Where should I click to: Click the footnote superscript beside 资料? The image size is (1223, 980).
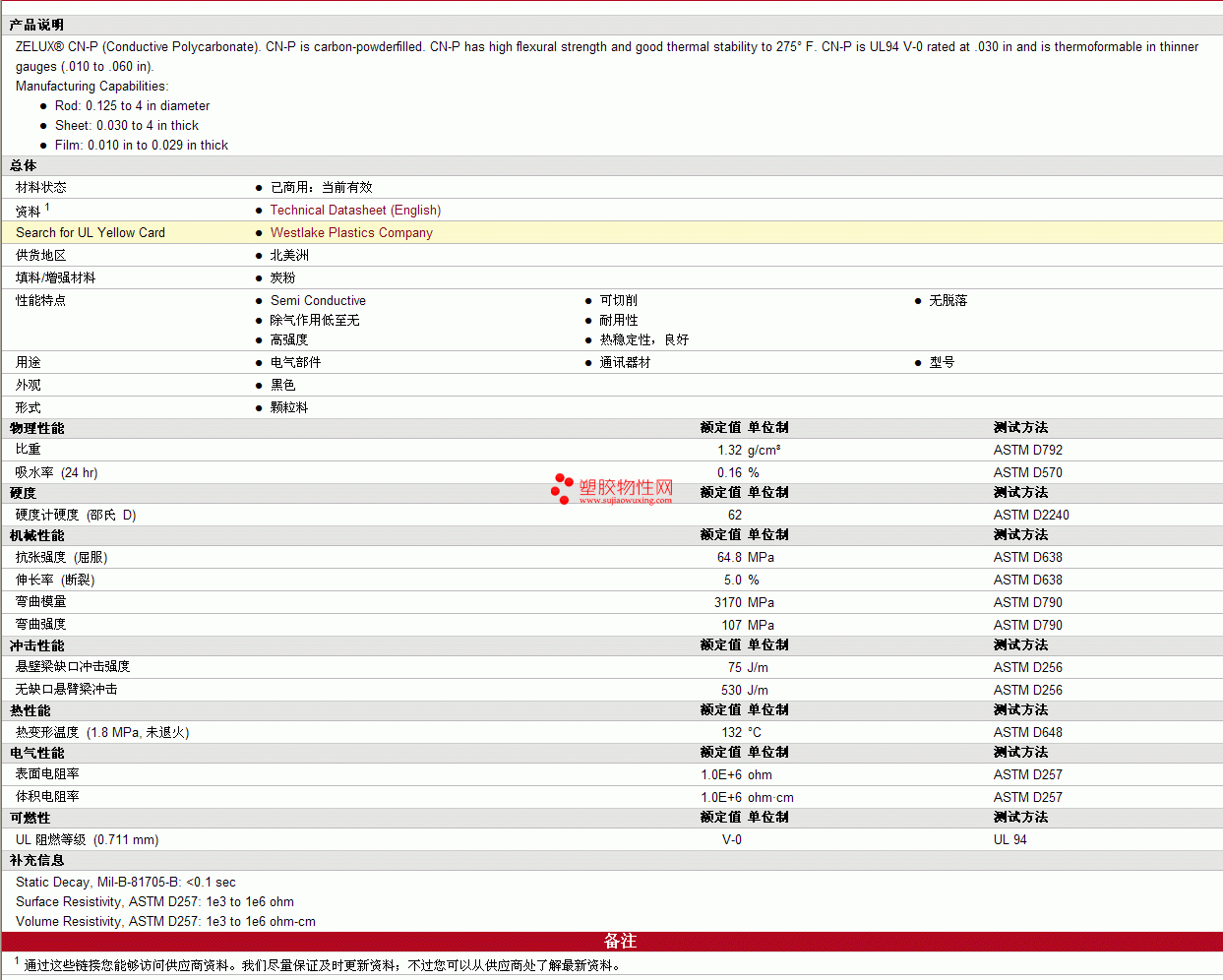(47, 207)
